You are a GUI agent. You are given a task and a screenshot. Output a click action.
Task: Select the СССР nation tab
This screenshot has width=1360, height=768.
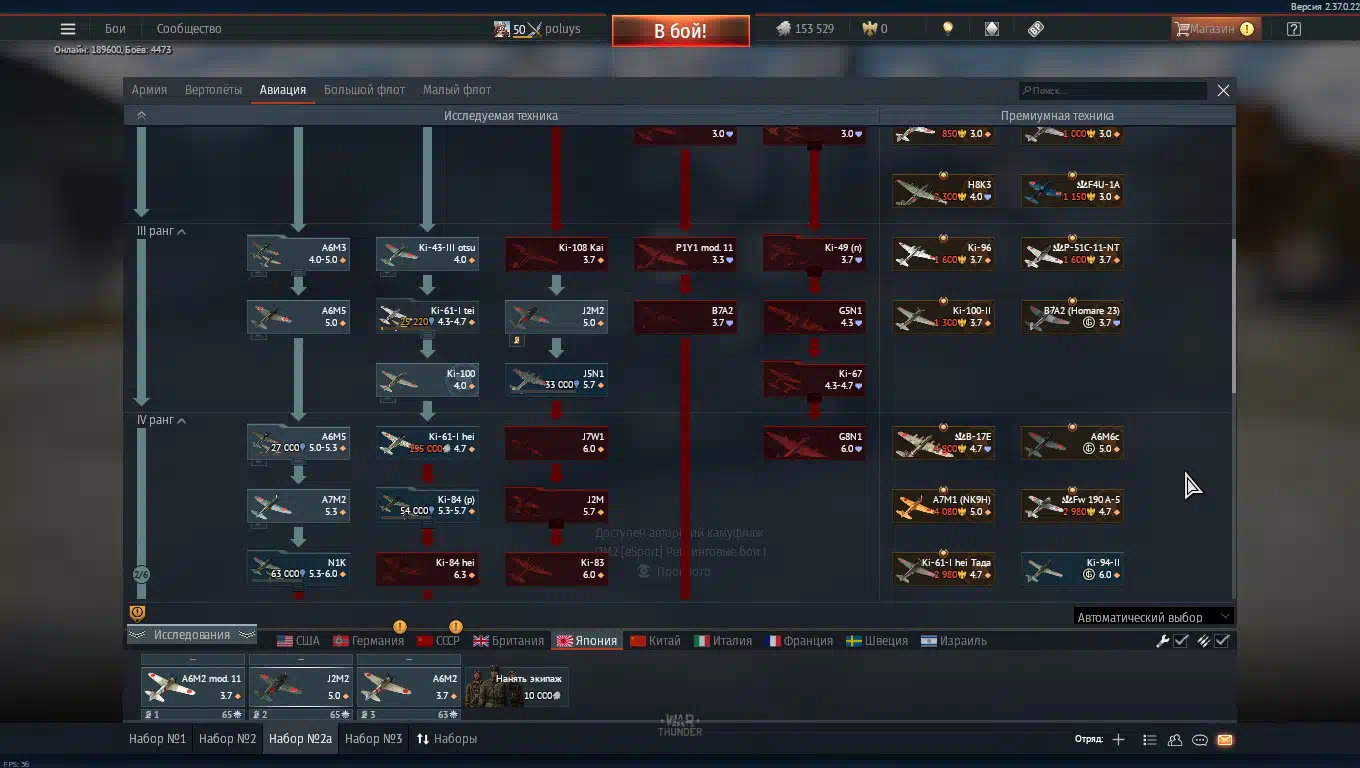(x=438, y=641)
